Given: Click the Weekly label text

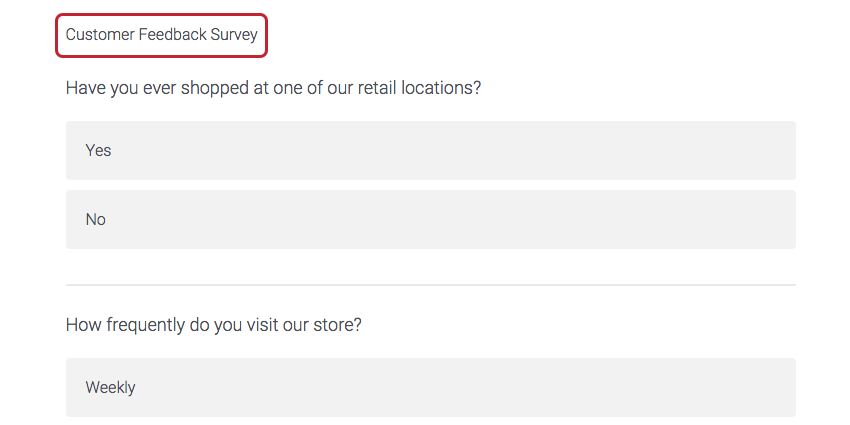Looking at the screenshot, I should pyautogui.click(x=110, y=388).
